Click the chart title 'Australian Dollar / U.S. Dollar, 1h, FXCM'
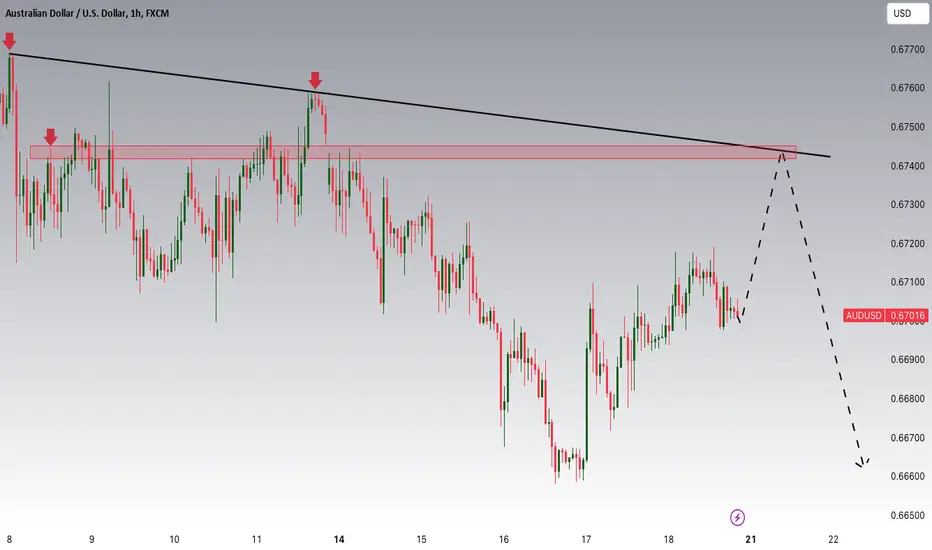 coord(87,13)
